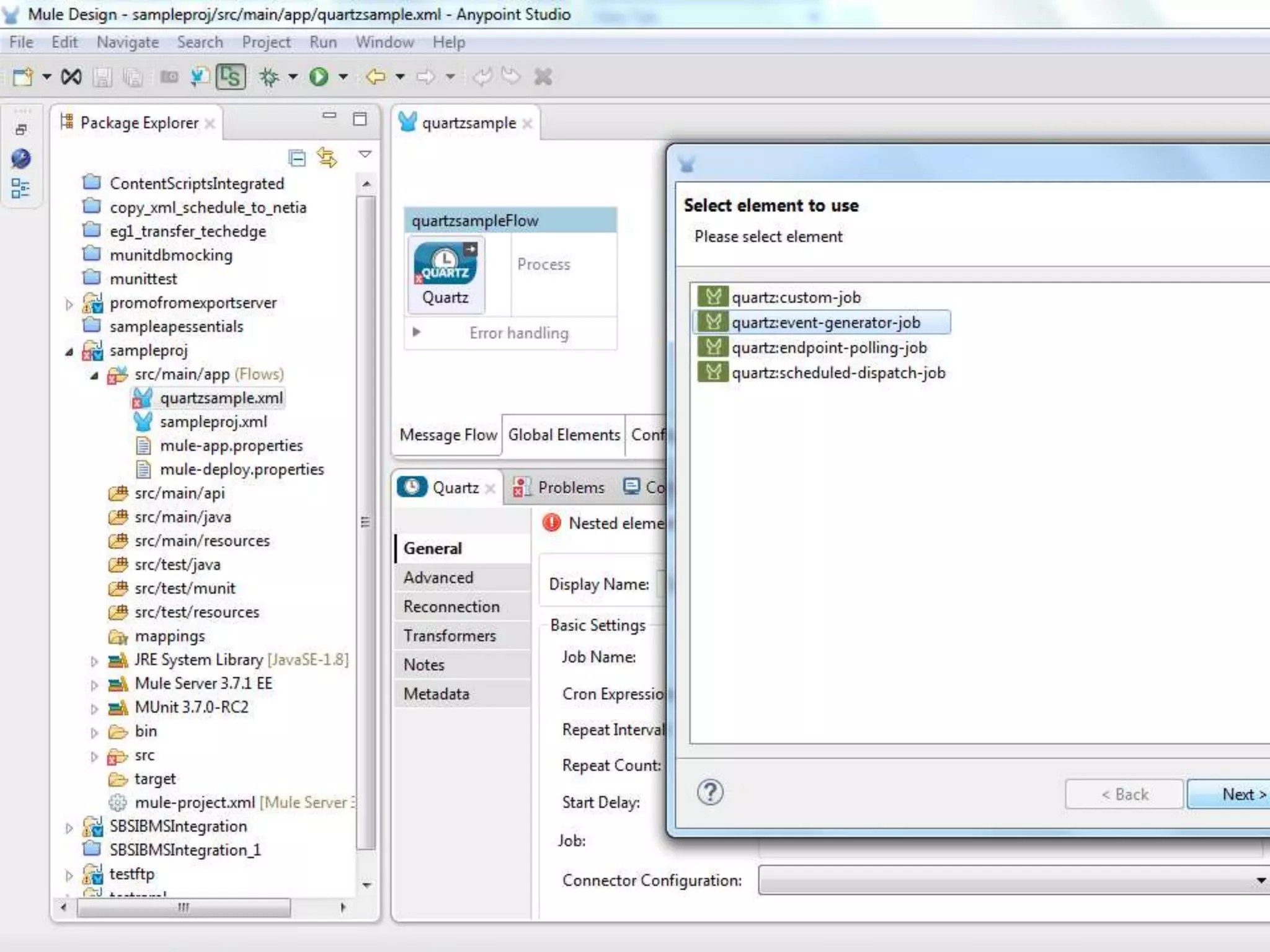Click the dialog help question mark icon
Screen dimensions: 1270x952
[710, 792]
